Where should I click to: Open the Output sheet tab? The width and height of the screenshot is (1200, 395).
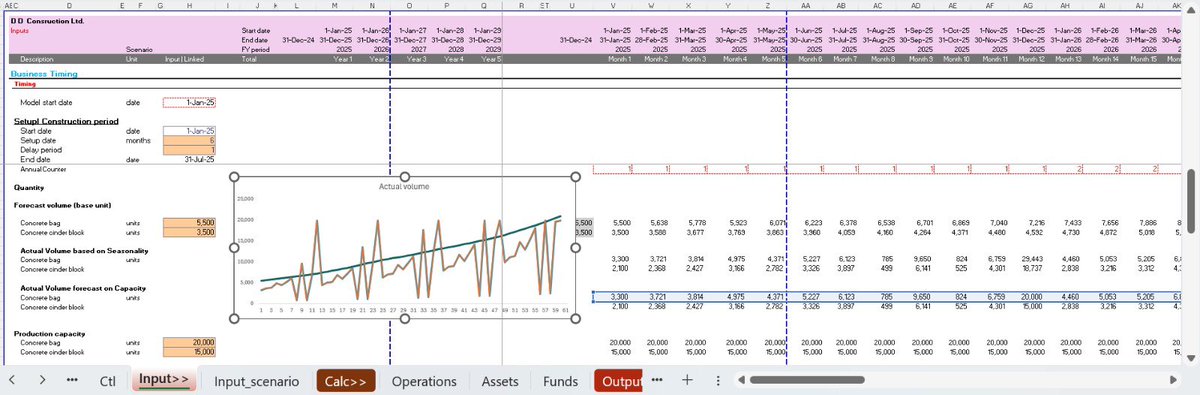pyautogui.click(x=618, y=381)
